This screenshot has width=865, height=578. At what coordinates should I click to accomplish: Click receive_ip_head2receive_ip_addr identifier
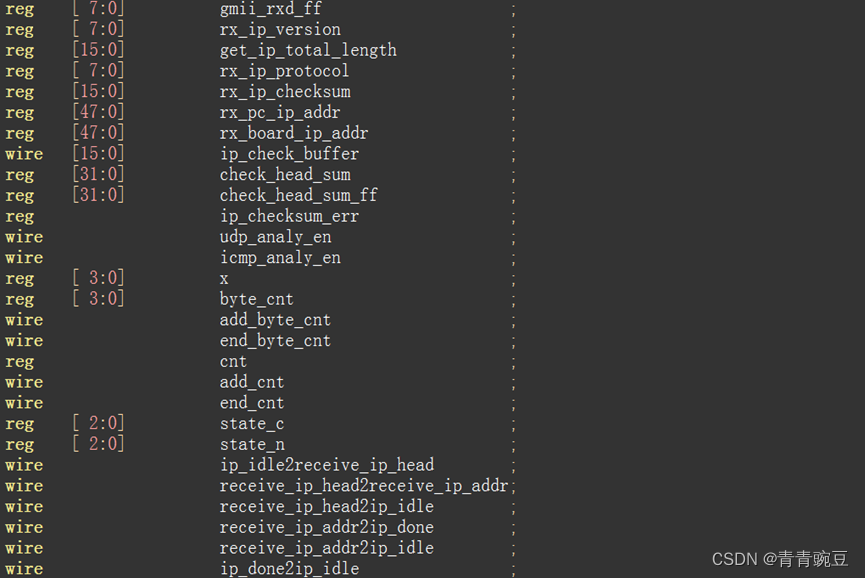pos(364,486)
